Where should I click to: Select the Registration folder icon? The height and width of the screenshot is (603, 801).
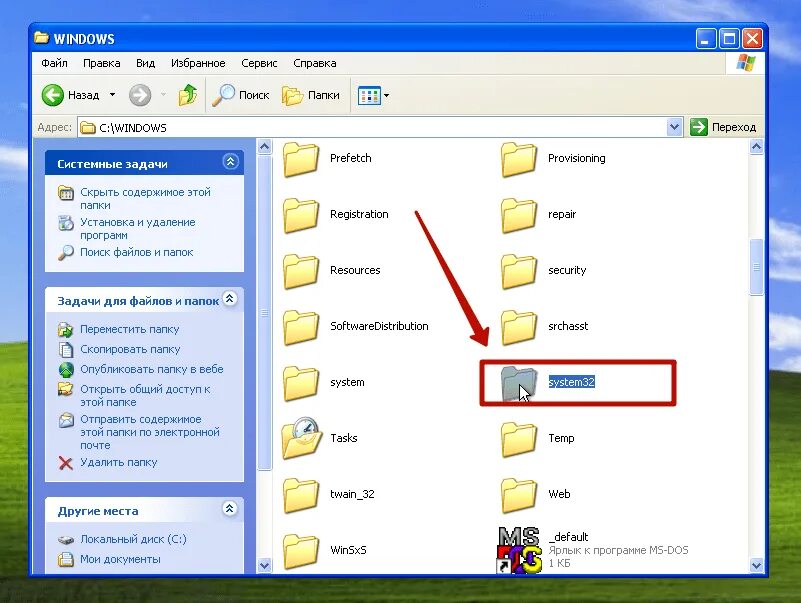[301, 215]
